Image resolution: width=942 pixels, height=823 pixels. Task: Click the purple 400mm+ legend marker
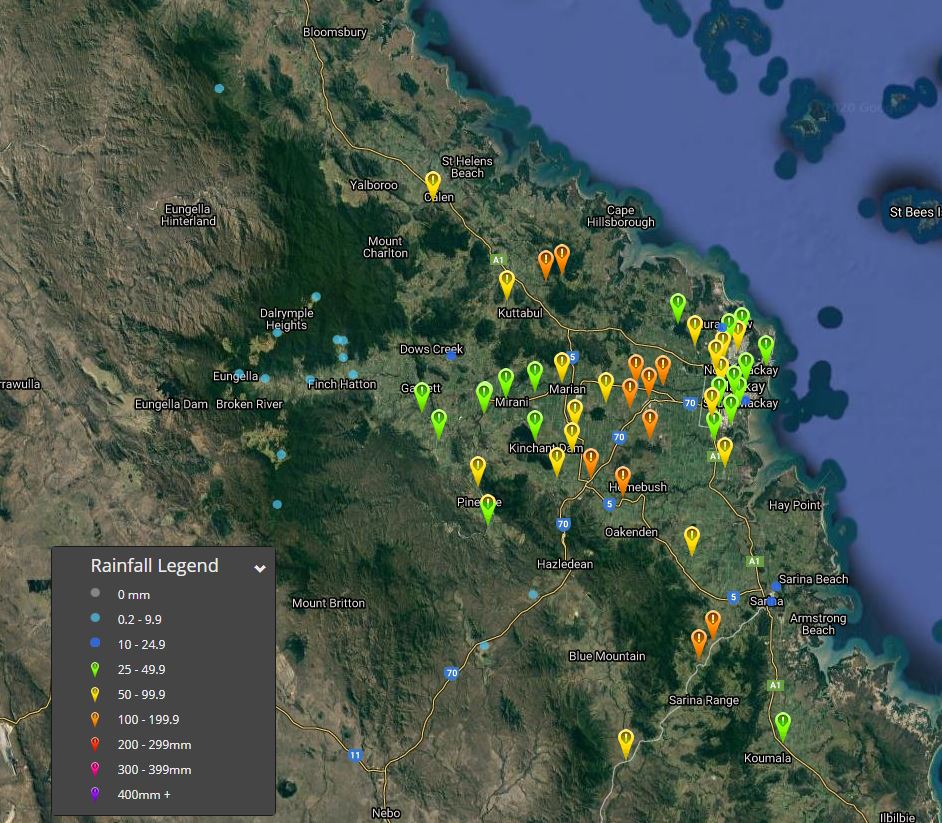95,794
